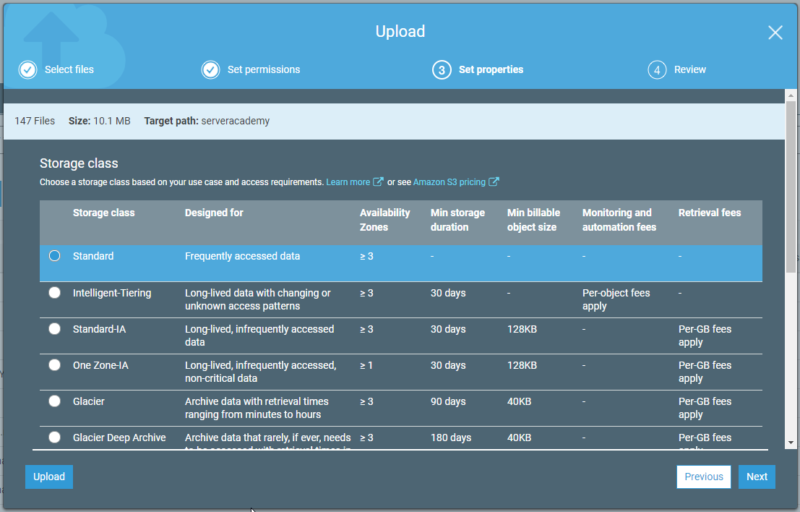Go to the Review step tab

pyautogui.click(x=689, y=70)
